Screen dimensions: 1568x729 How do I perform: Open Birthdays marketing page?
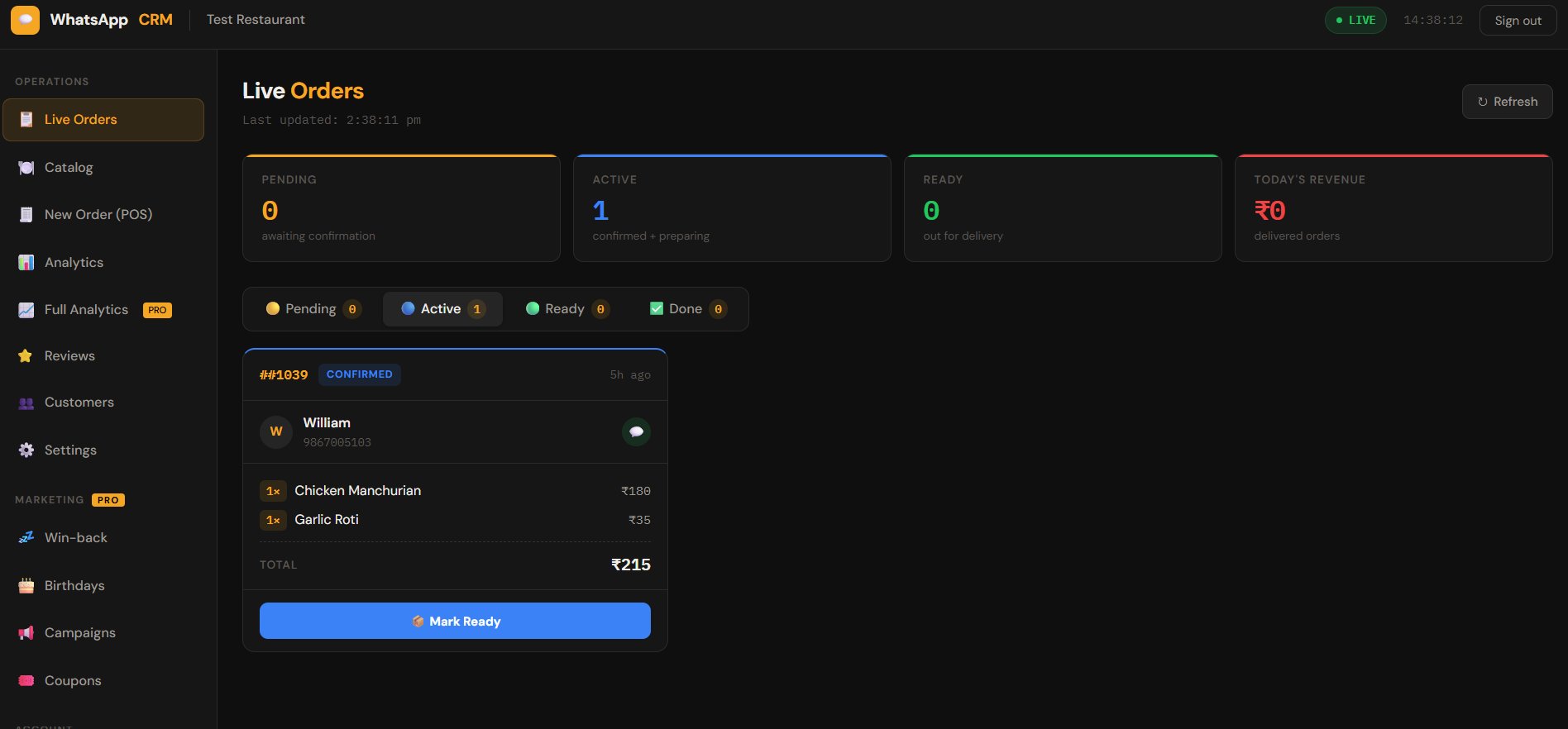point(103,586)
